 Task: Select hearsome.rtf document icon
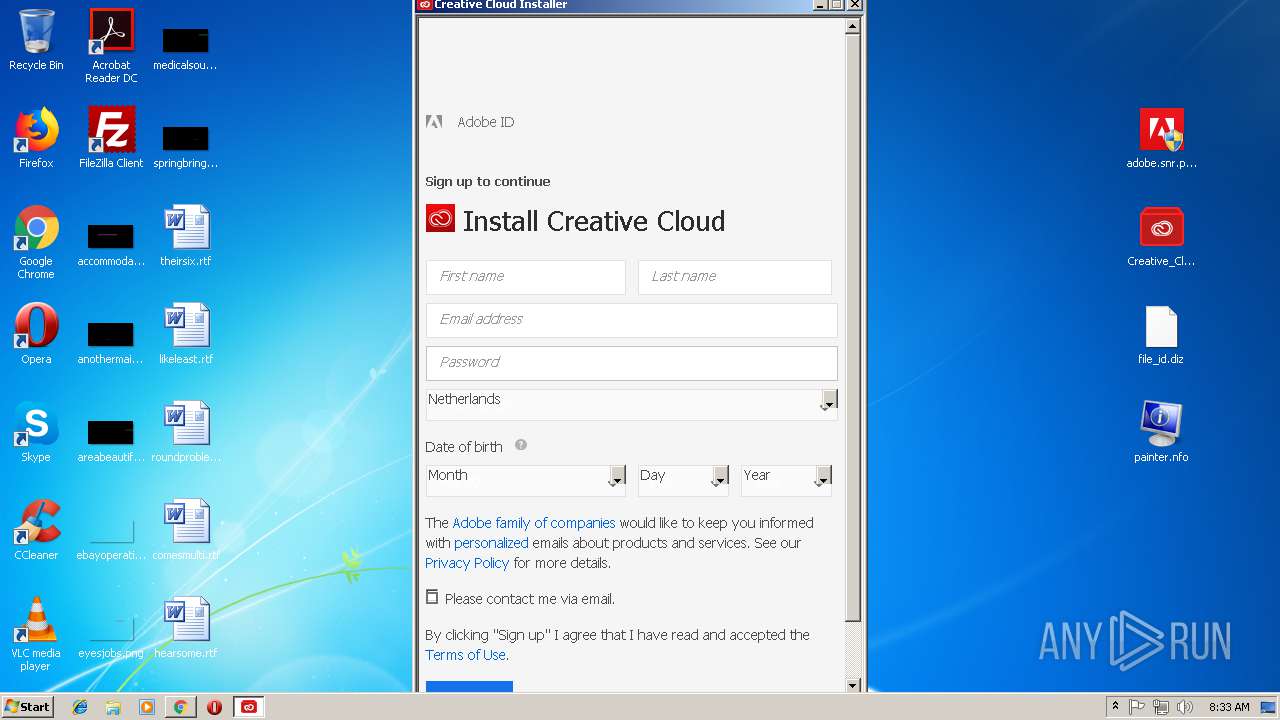pos(186,628)
